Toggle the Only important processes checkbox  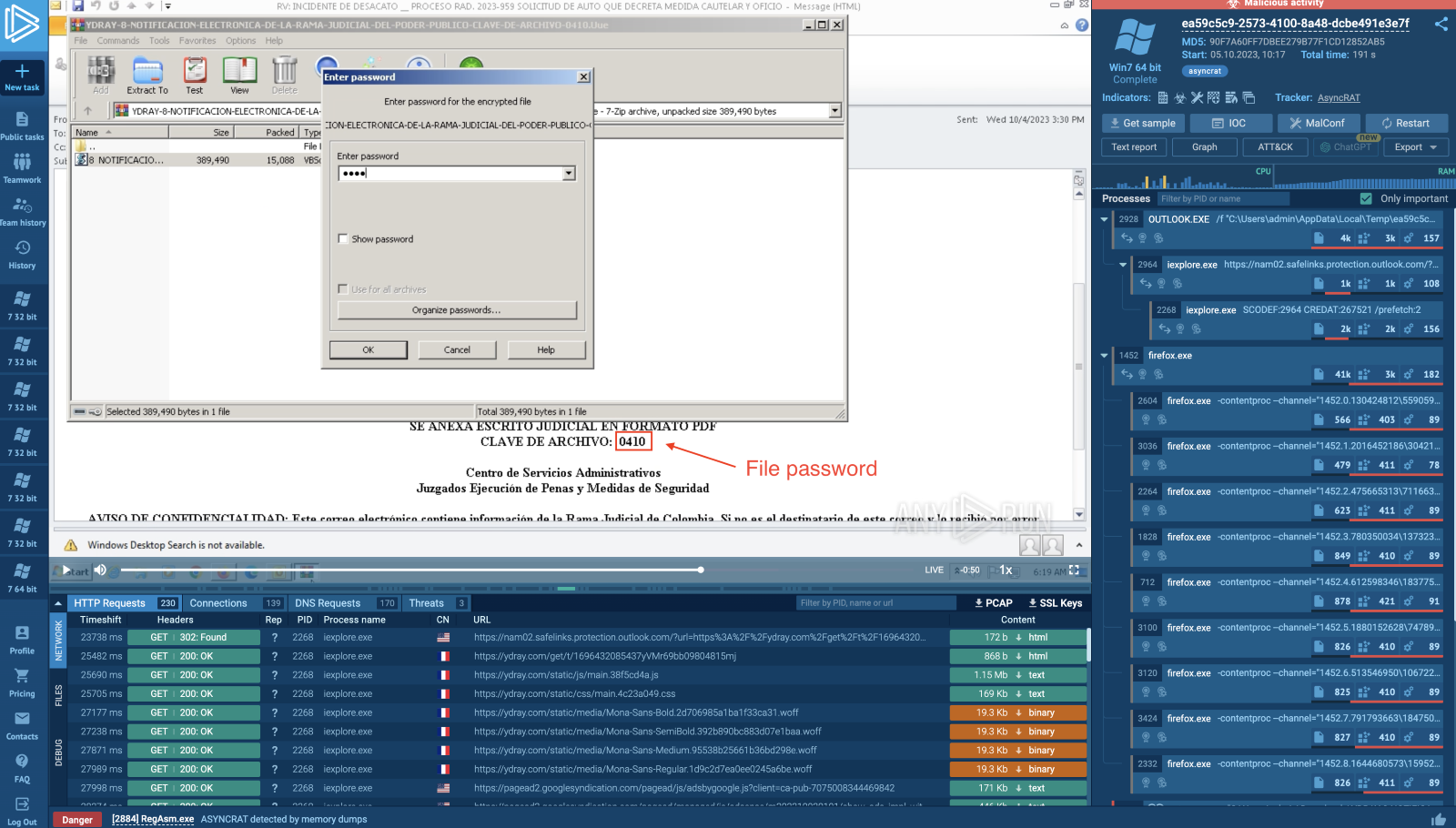point(1366,198)
